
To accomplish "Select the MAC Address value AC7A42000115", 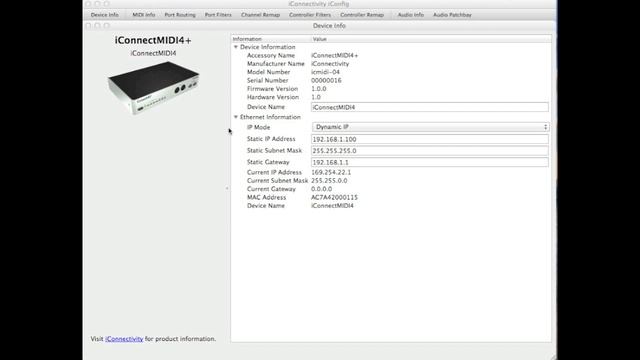I will click(x=334, y=197).
